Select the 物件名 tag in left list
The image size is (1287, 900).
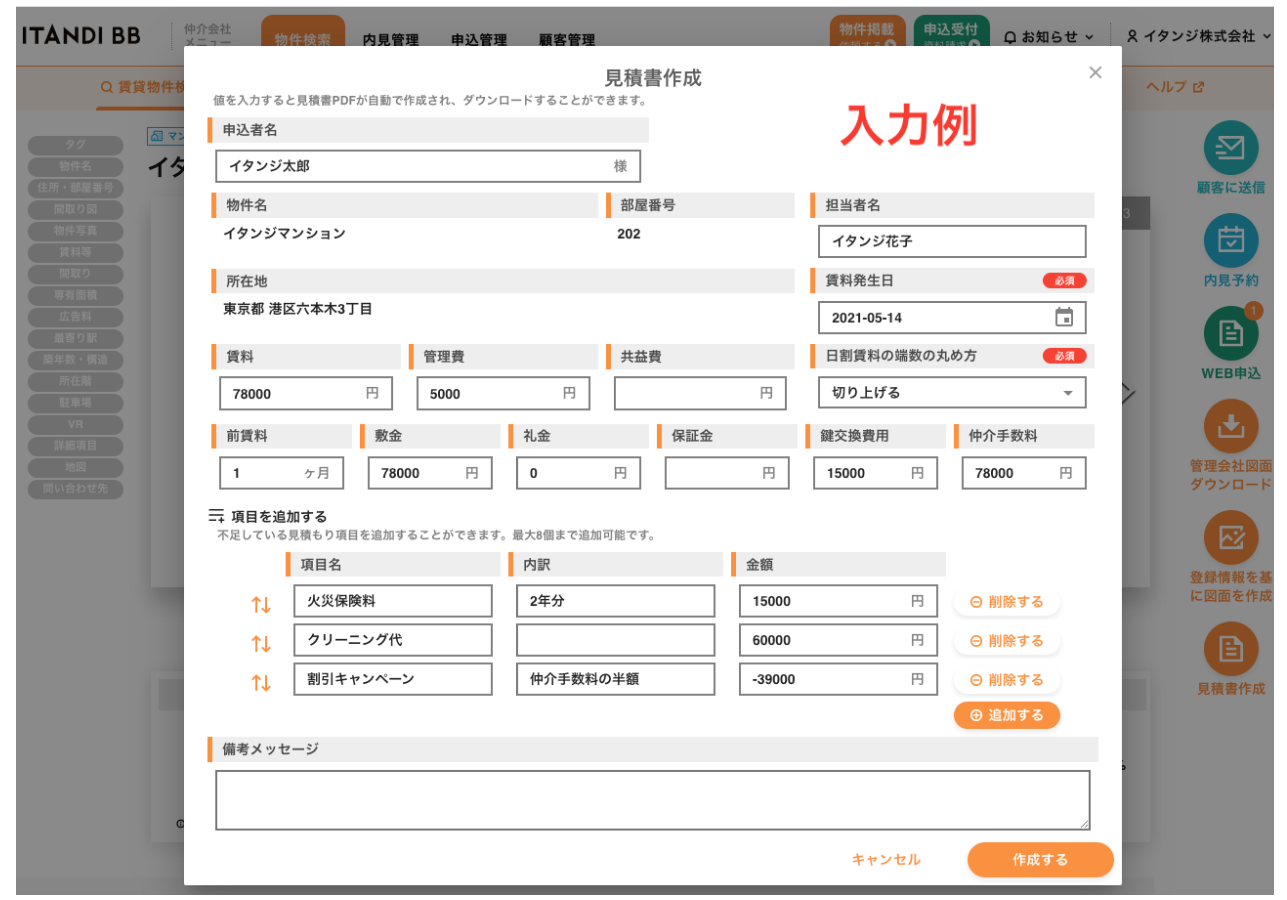pyautogui.click(x=76, y=166)
